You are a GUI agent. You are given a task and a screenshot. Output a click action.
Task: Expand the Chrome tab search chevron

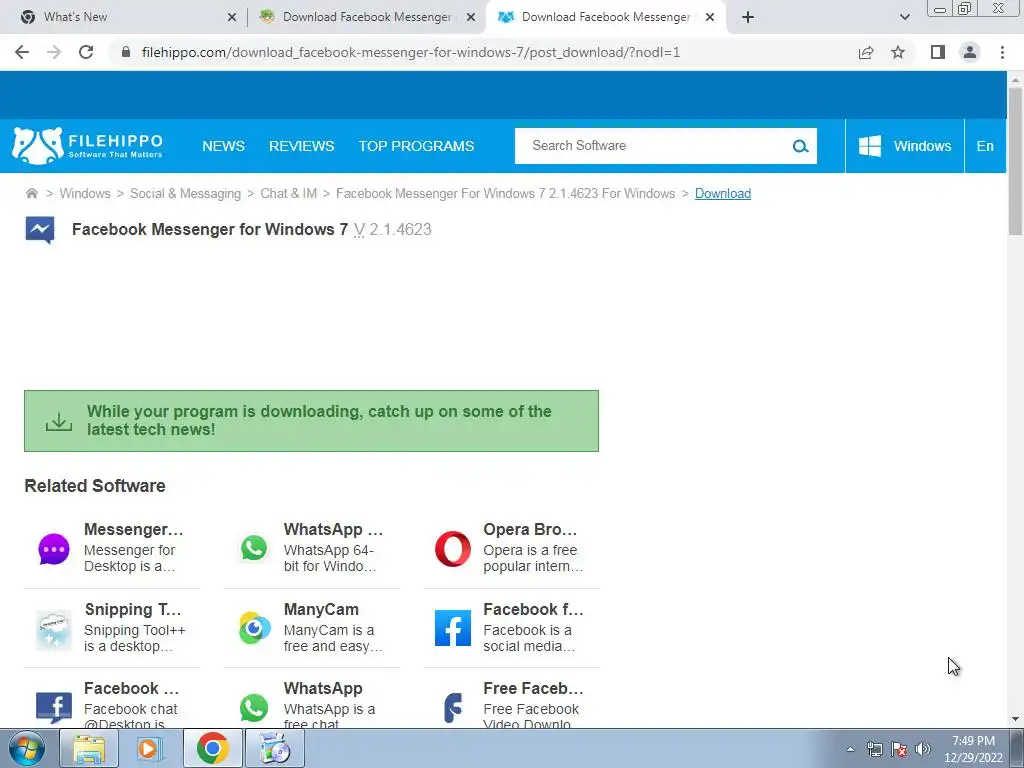pos(904,17)
